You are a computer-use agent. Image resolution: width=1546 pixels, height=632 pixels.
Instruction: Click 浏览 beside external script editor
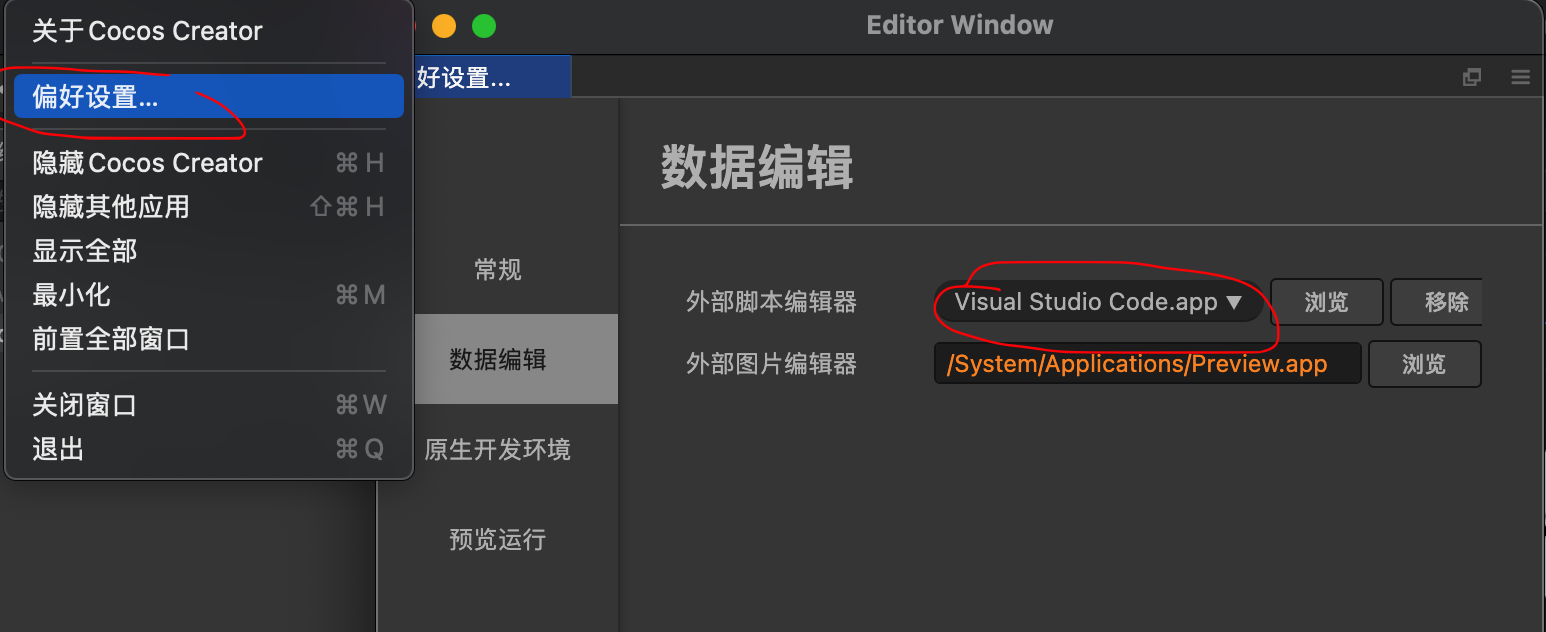(x=1326, y=302)
